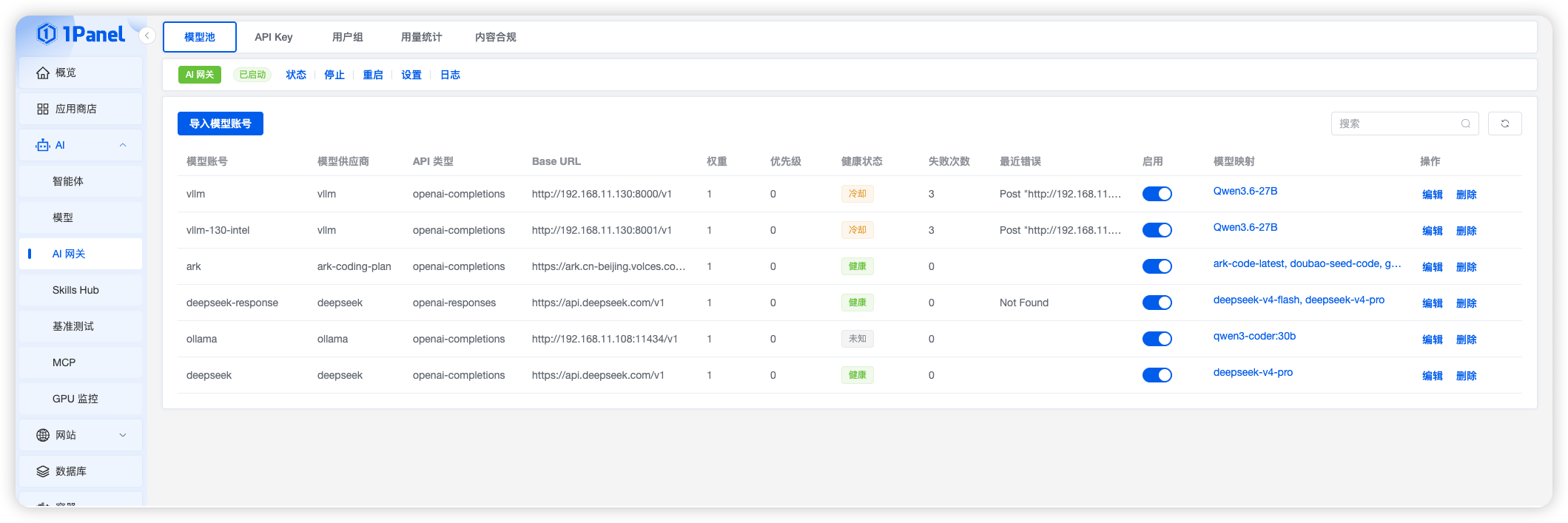The height and width of the screenshot is (523, 1568).
Task: Open GPU 监控 in the sidebar
Action: (x=81, y=399)
